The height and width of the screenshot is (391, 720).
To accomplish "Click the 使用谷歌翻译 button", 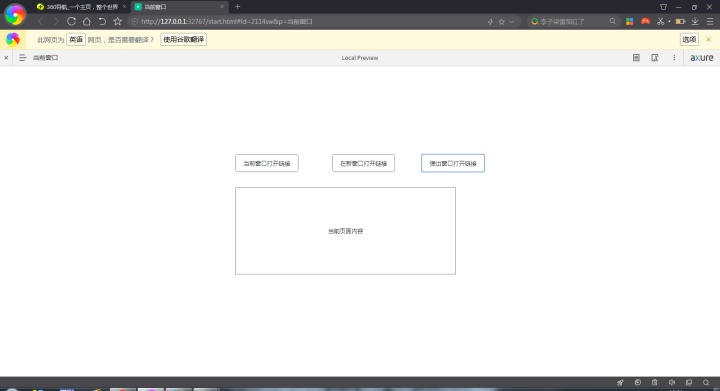I will point(183,39).
